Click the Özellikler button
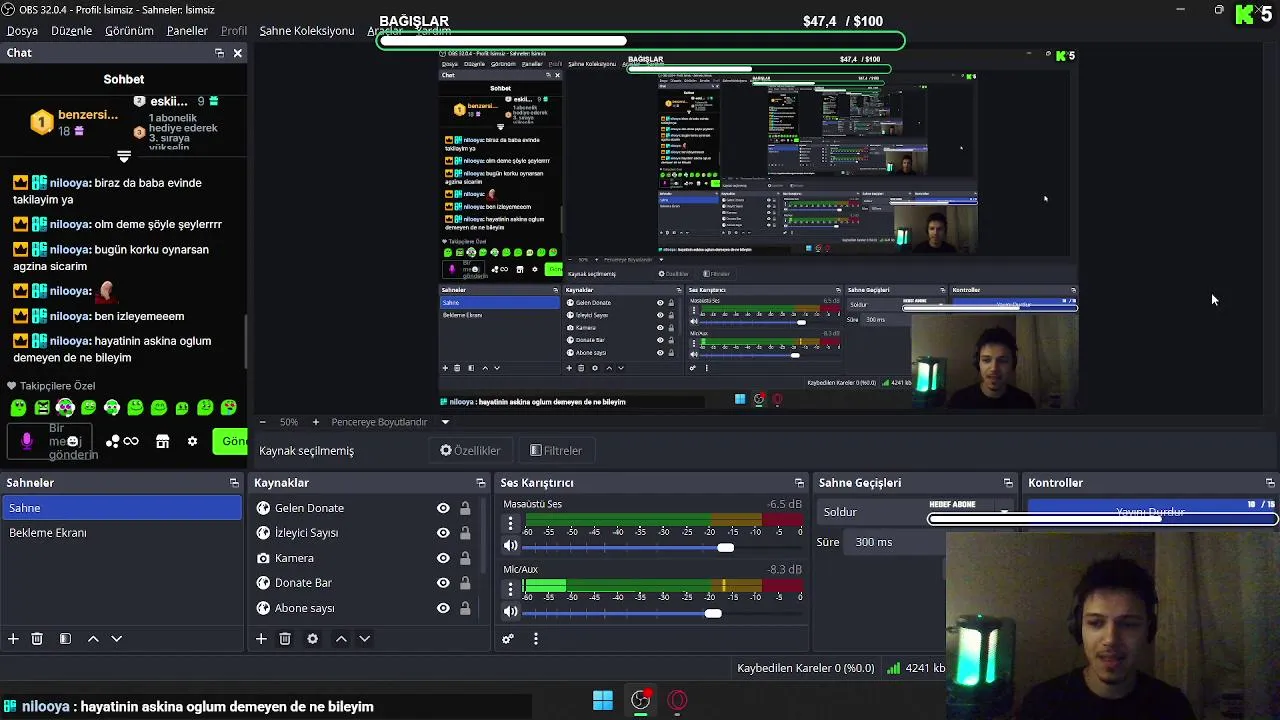Screen dimensions: 1280x720 point(470,451)
